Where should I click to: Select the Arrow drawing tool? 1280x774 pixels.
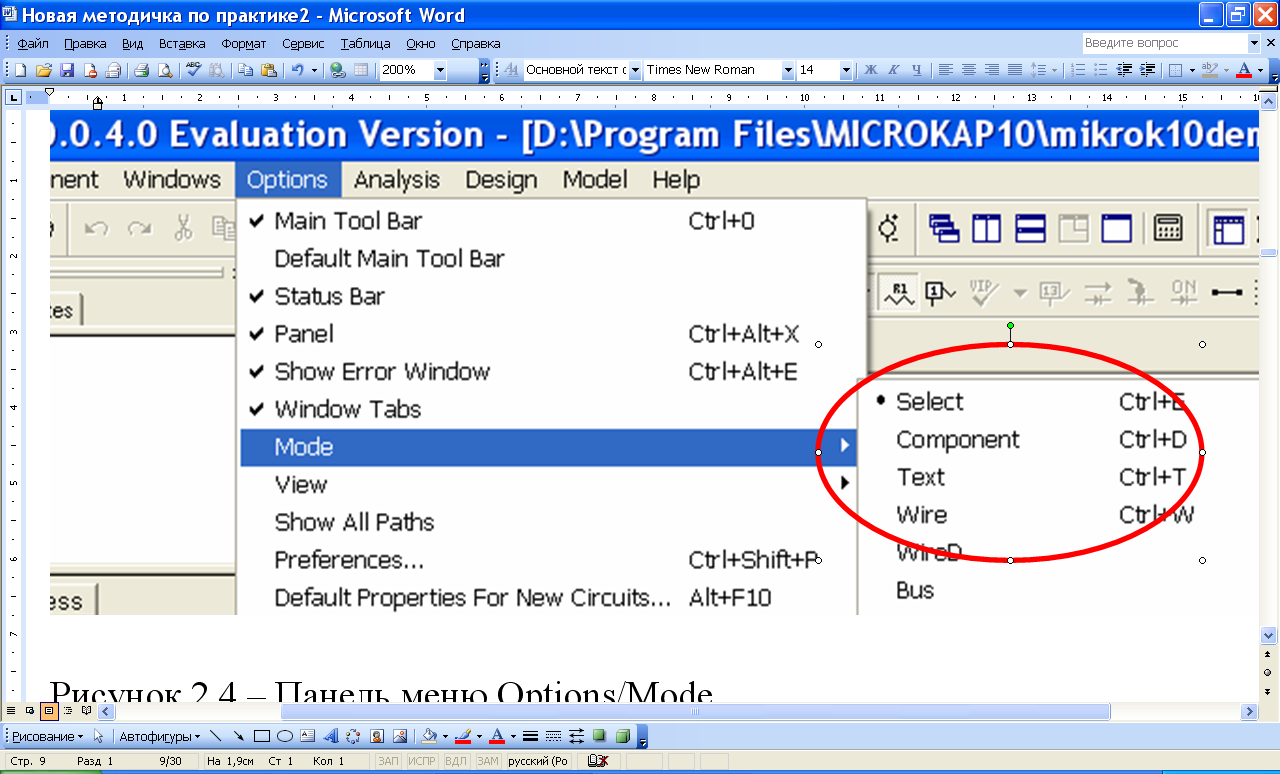[x=238, y=736]
